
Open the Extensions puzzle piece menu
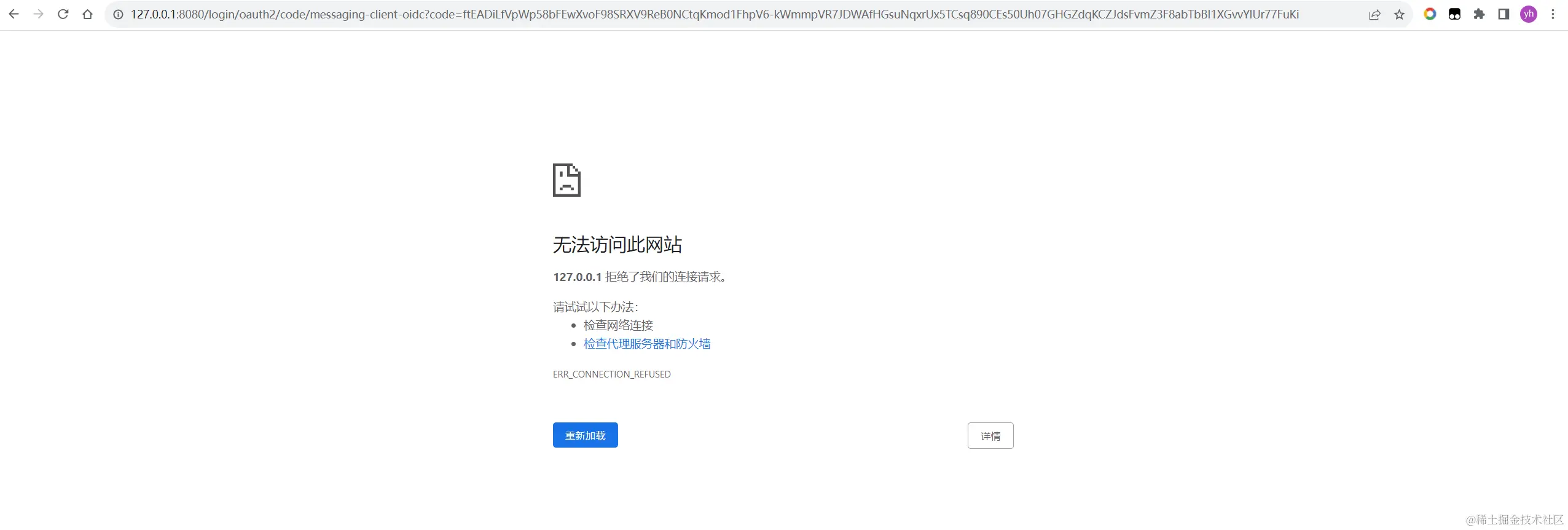(x=1480, y=14)
